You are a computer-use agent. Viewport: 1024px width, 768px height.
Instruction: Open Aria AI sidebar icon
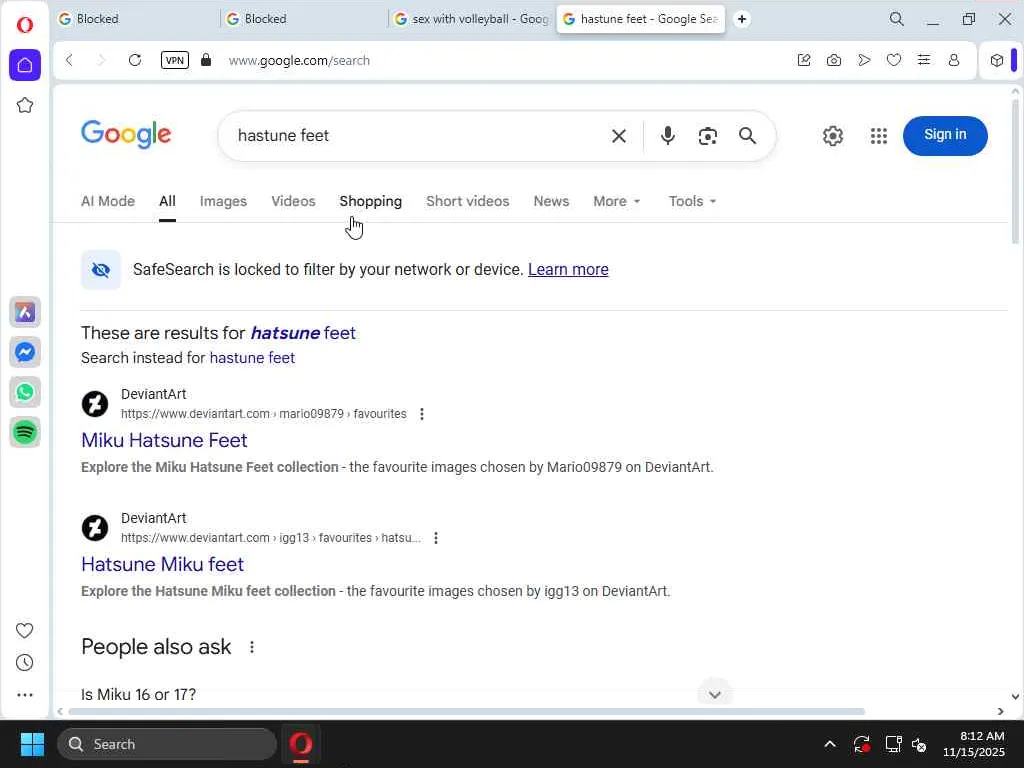25,312
